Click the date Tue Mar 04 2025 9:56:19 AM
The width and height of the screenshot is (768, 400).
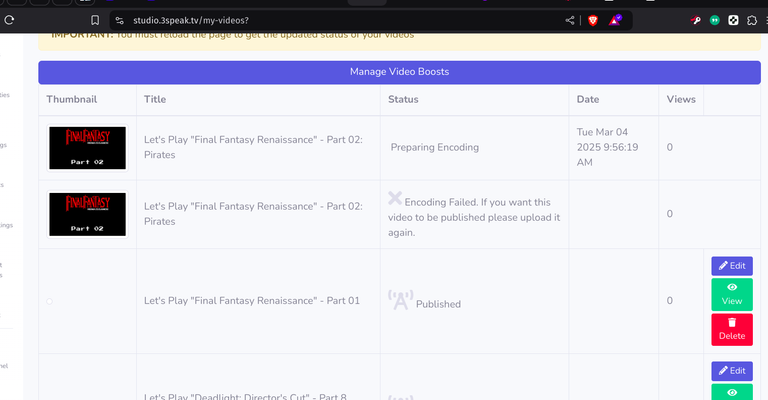pos(607,147)
